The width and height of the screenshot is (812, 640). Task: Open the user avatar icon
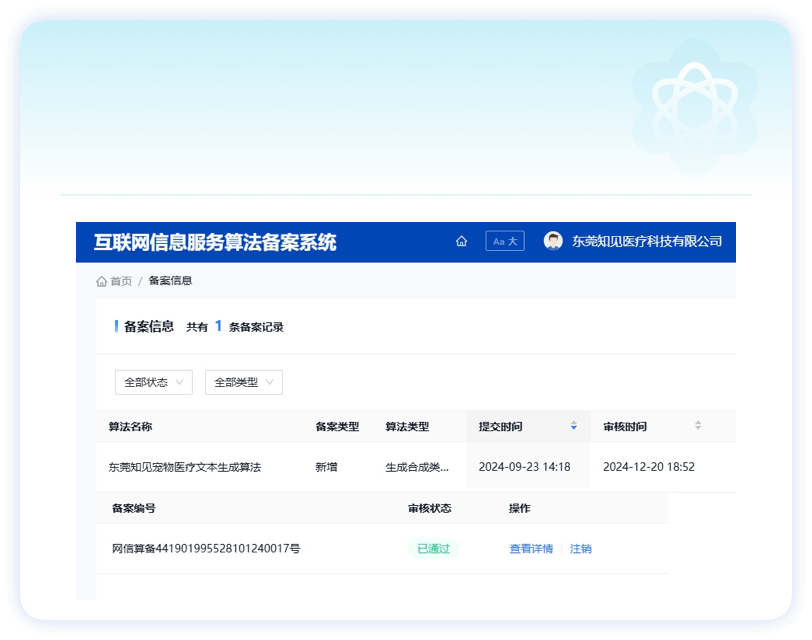tap(553, 241)
